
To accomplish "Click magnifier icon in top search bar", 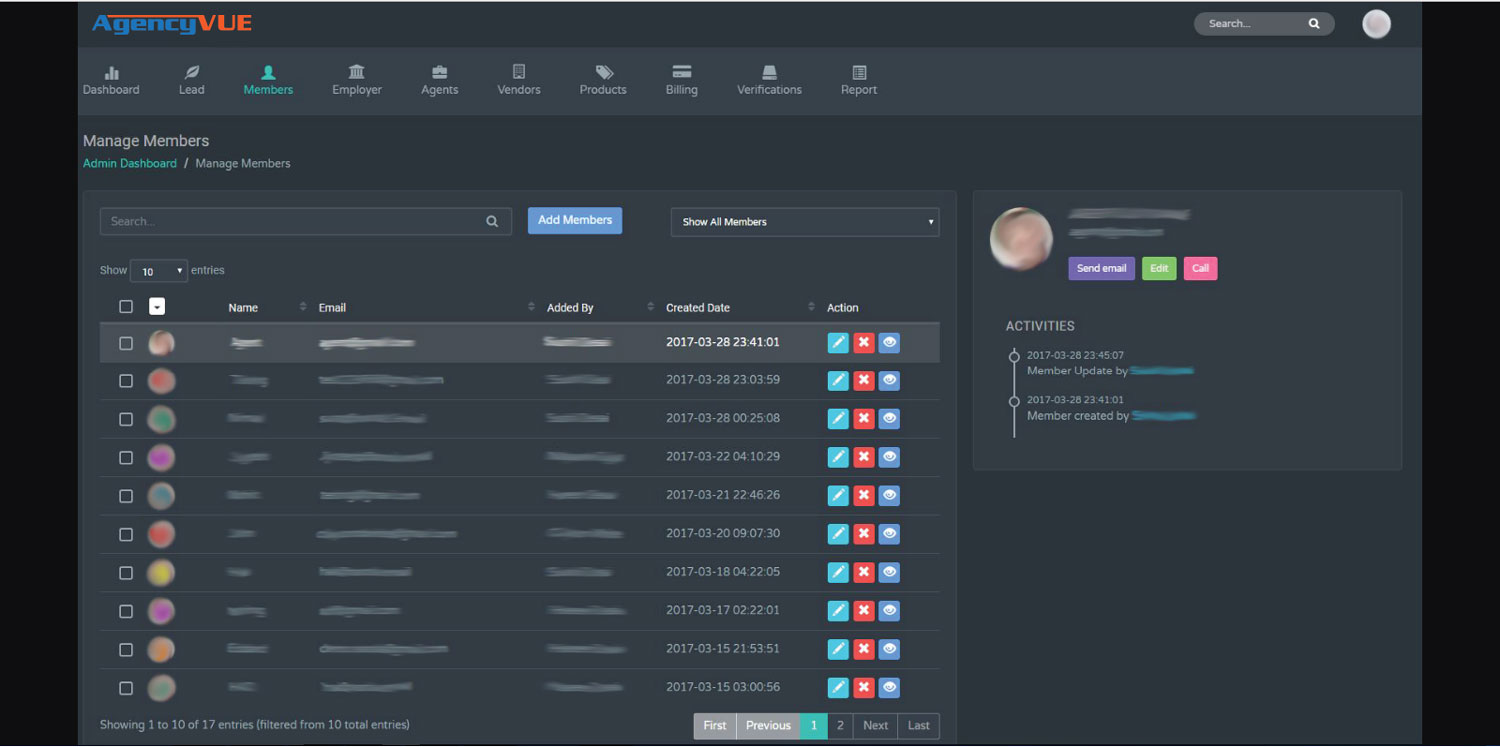I will point(1314,24).
